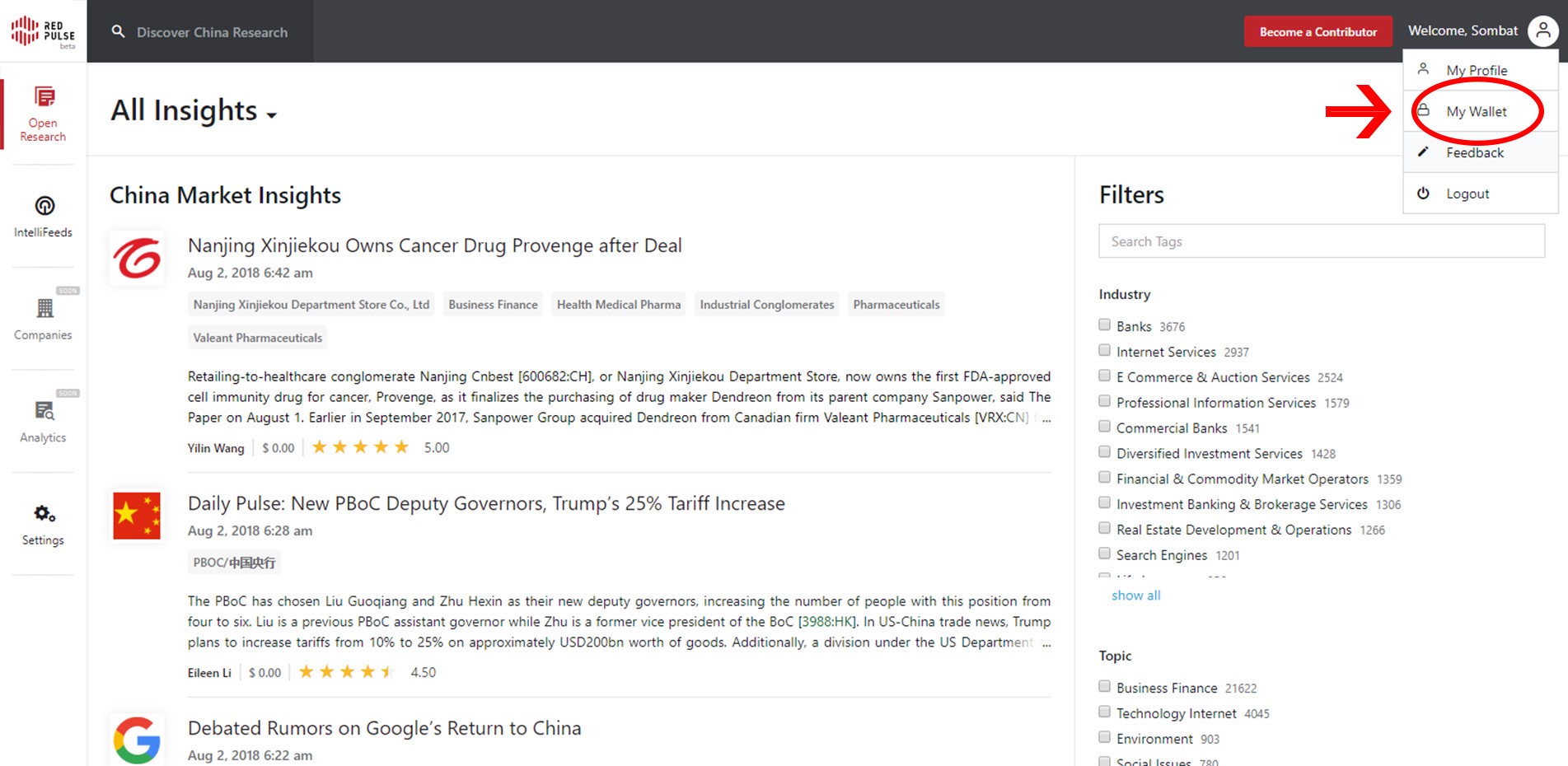Click the PBOC/中国央行 tag

coord(234,563)
